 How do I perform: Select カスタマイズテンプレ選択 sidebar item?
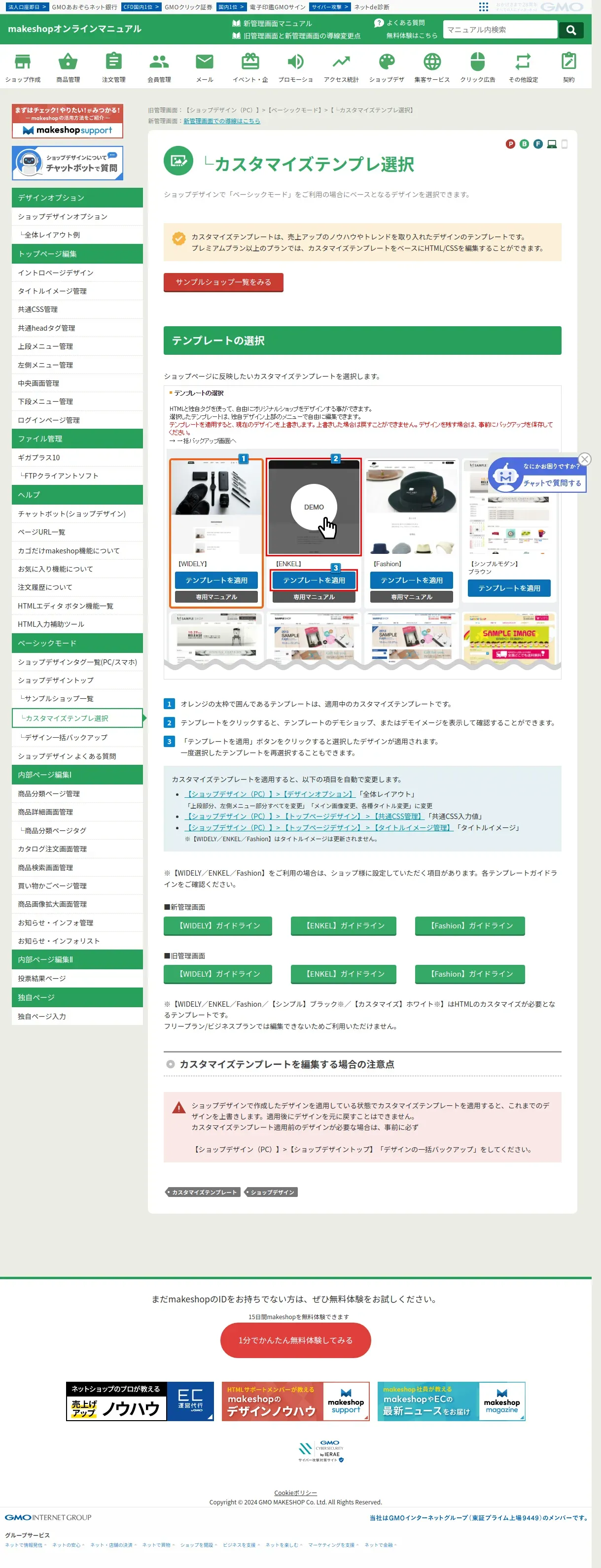pos(77,718)
